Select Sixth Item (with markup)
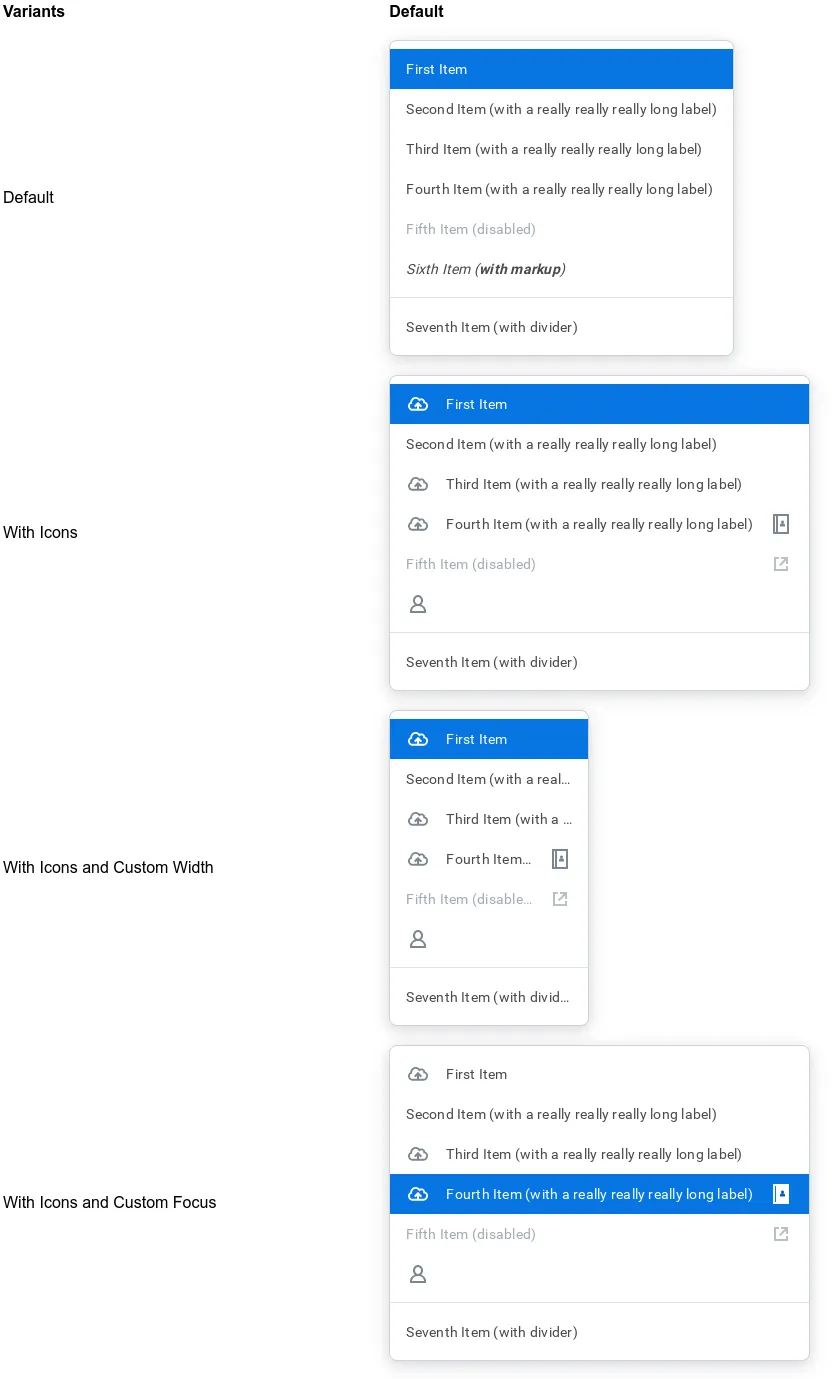This screenshot has width=833, height=1379. click(561, 269)
